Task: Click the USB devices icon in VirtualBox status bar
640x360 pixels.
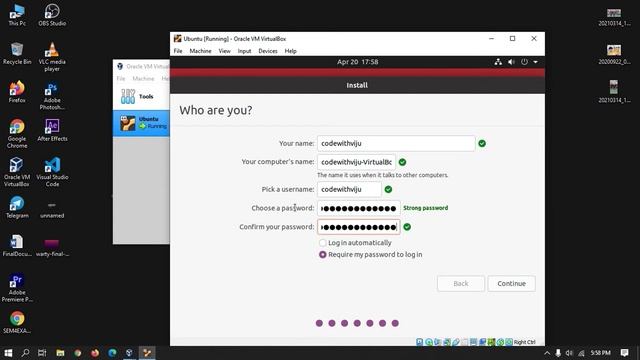Action: (456, 342)
